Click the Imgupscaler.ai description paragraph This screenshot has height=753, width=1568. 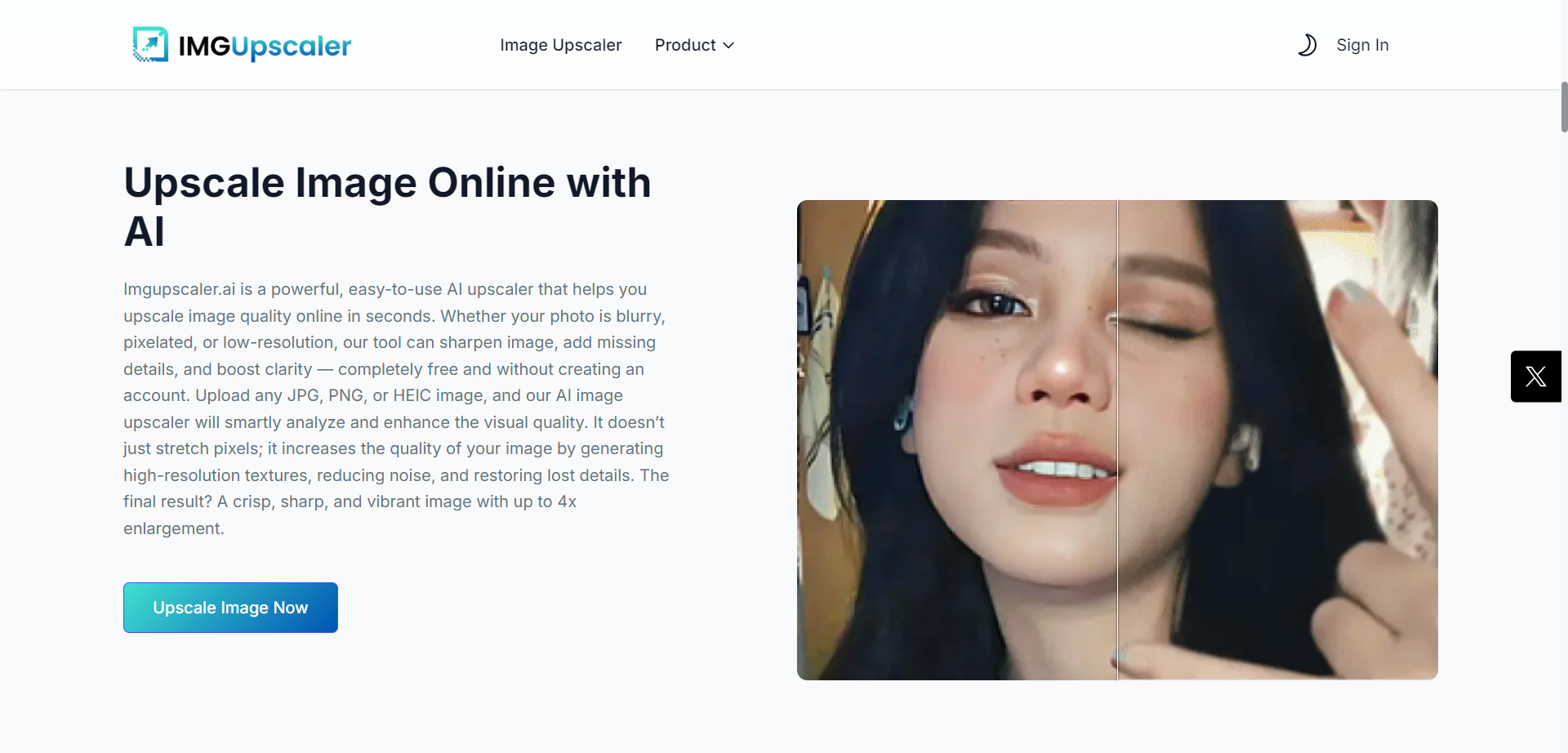coord(396,408)
